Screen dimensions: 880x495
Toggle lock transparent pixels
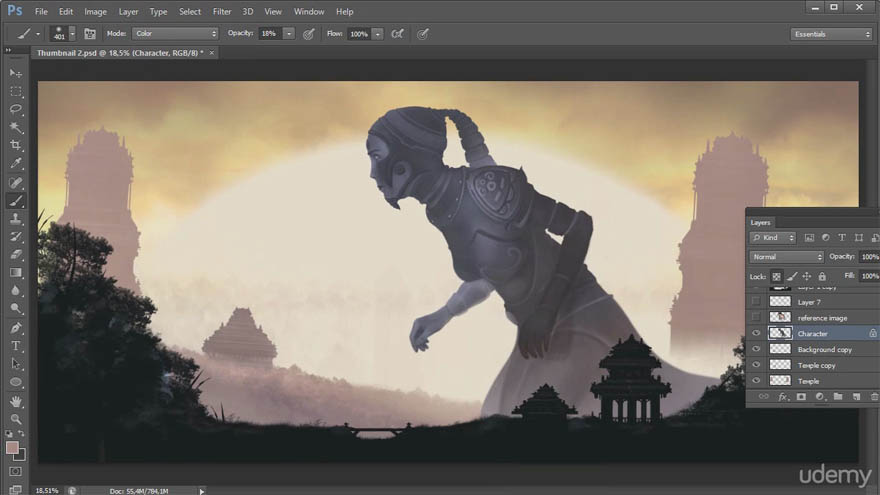(x=776, y=276)
